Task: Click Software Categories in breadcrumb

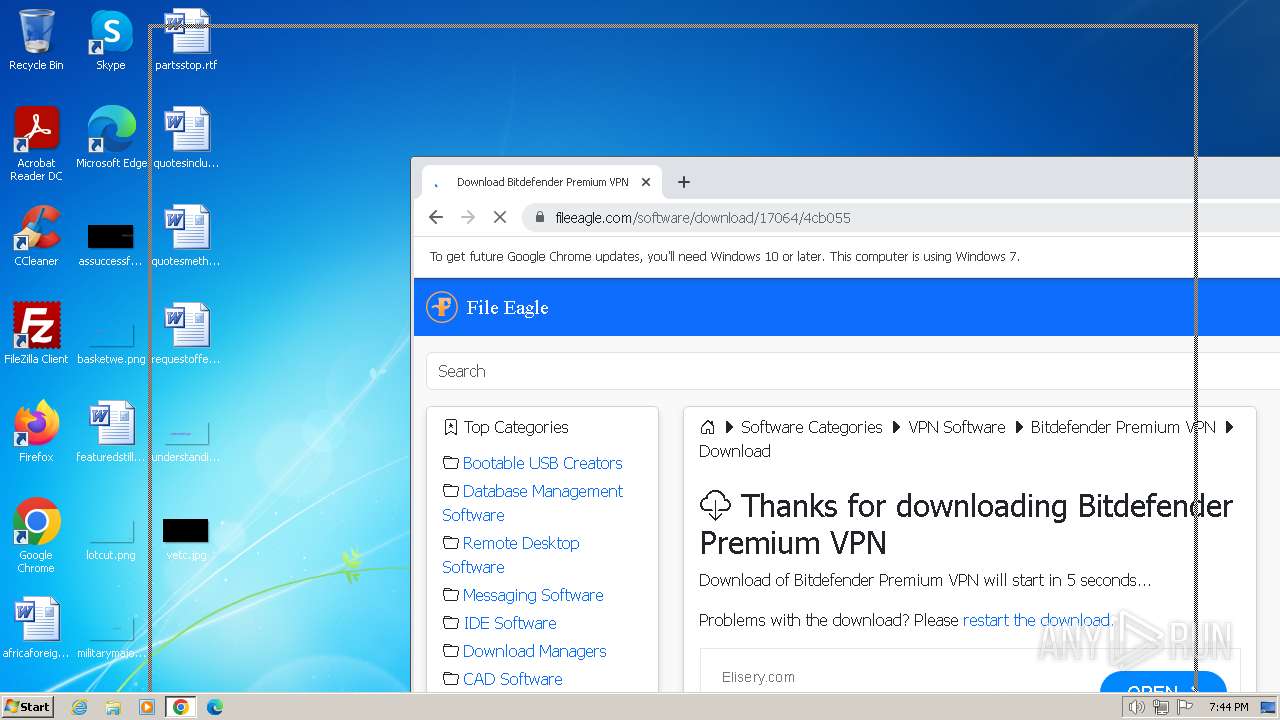Action: click(811, 427)
